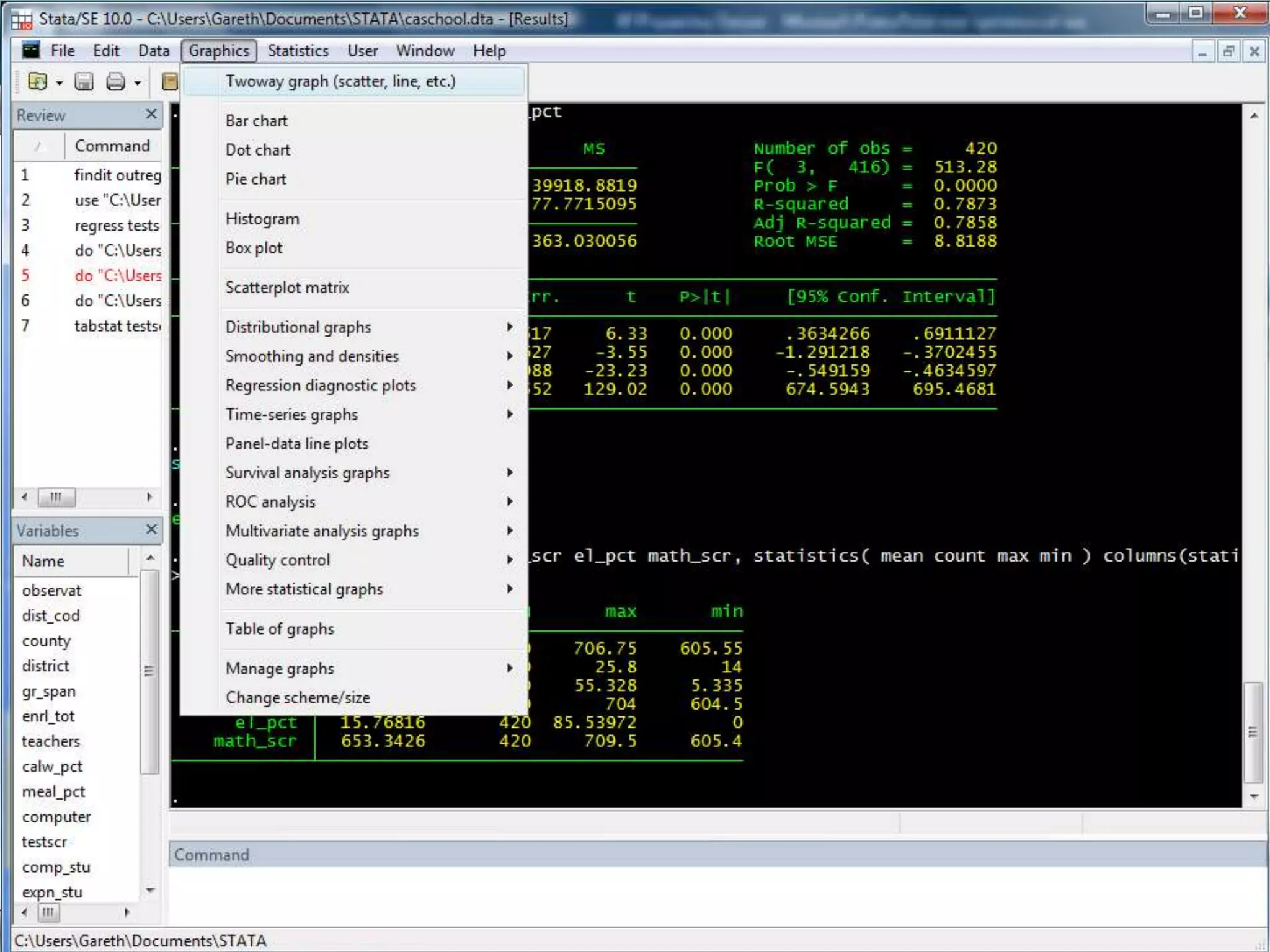Screen dimensions: 1270x952
Task: Click the Command column header
Action: tap(112, 146)
